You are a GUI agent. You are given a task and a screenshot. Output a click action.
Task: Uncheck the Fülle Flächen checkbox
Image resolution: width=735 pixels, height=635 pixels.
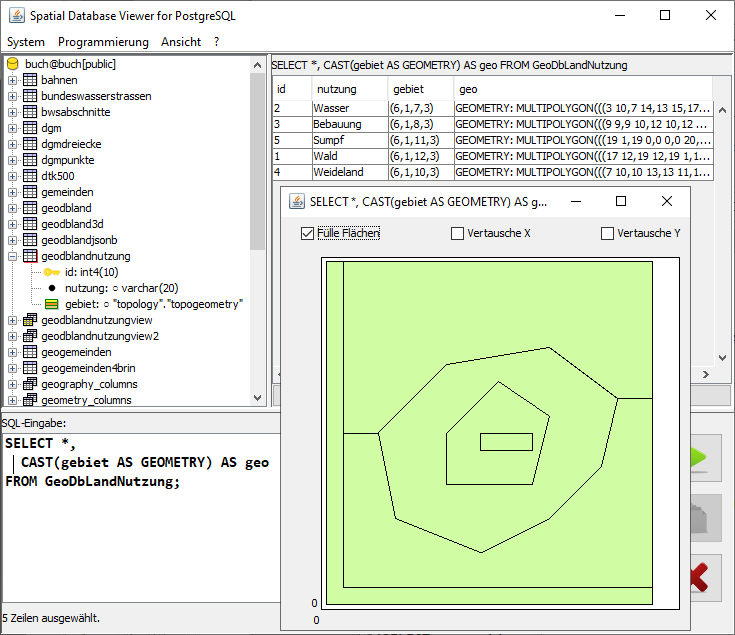click(308, 233)
